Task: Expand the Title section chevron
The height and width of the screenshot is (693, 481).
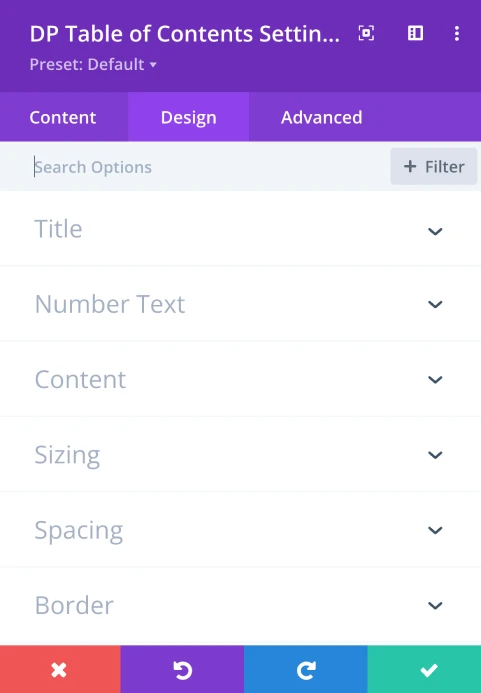Action: [435, 231]
